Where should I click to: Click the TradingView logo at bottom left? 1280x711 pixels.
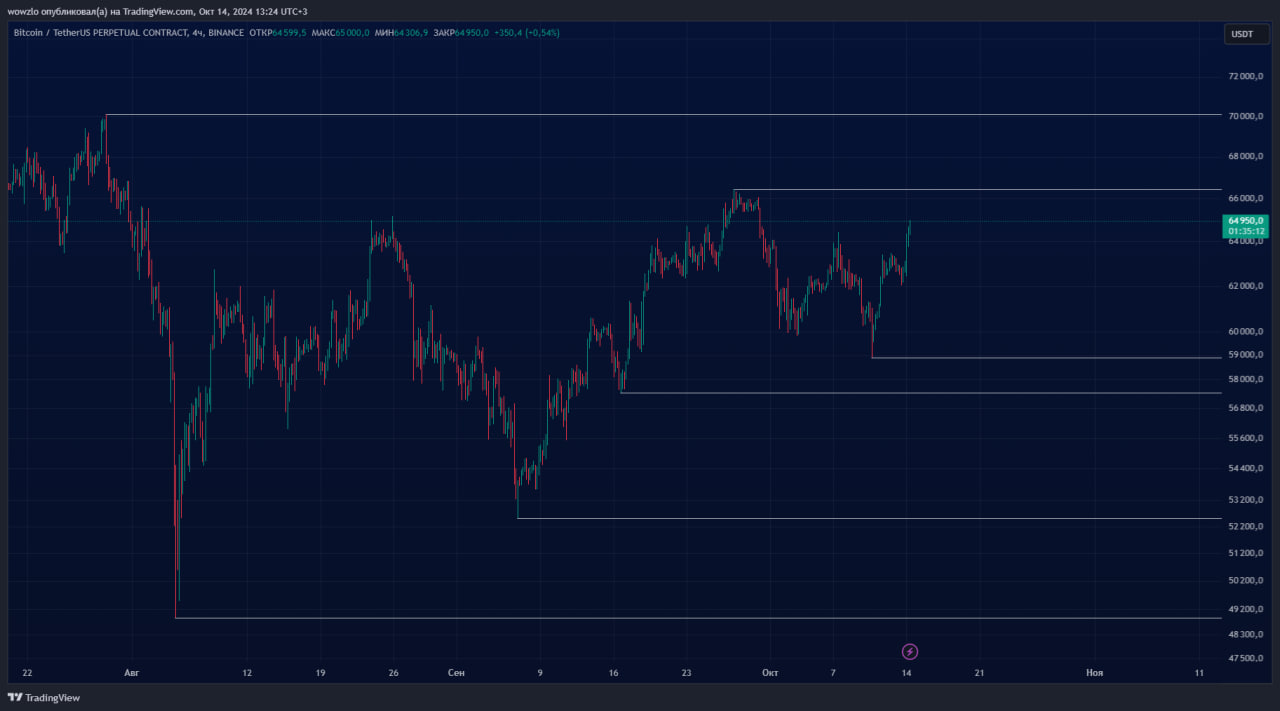[x=44, y=698]
